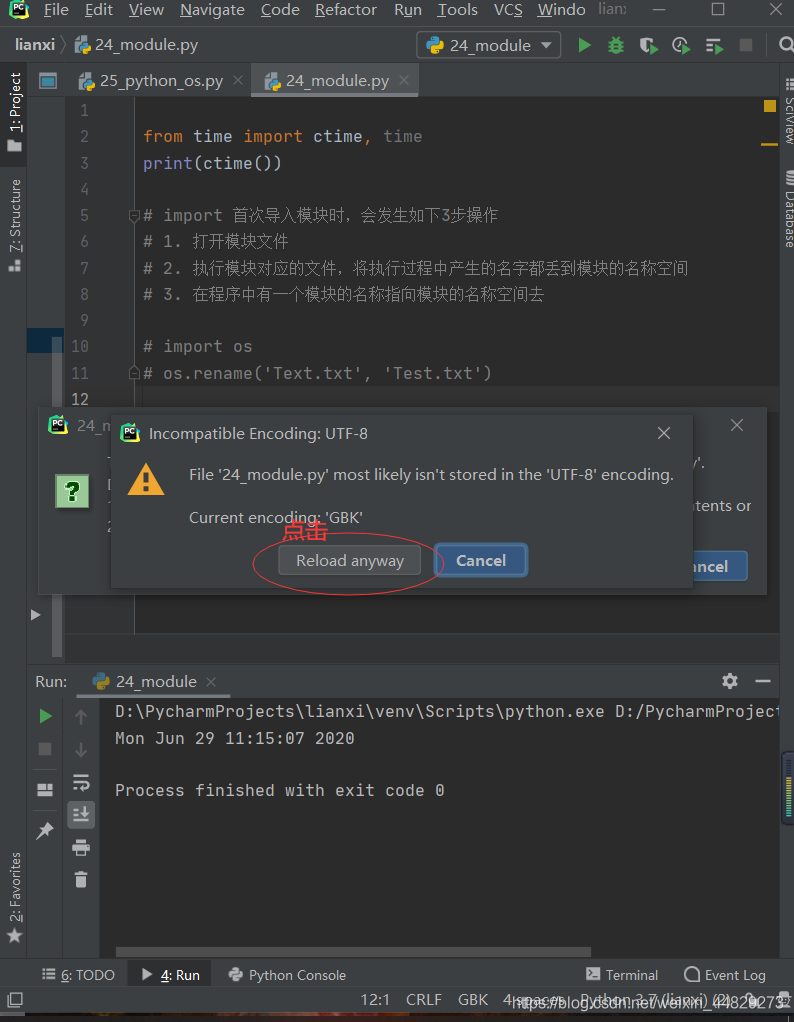Screen dimensions: 794x1022
Task: Close the 25_python_os.py editor tab
Action: [x=238, y=80]
